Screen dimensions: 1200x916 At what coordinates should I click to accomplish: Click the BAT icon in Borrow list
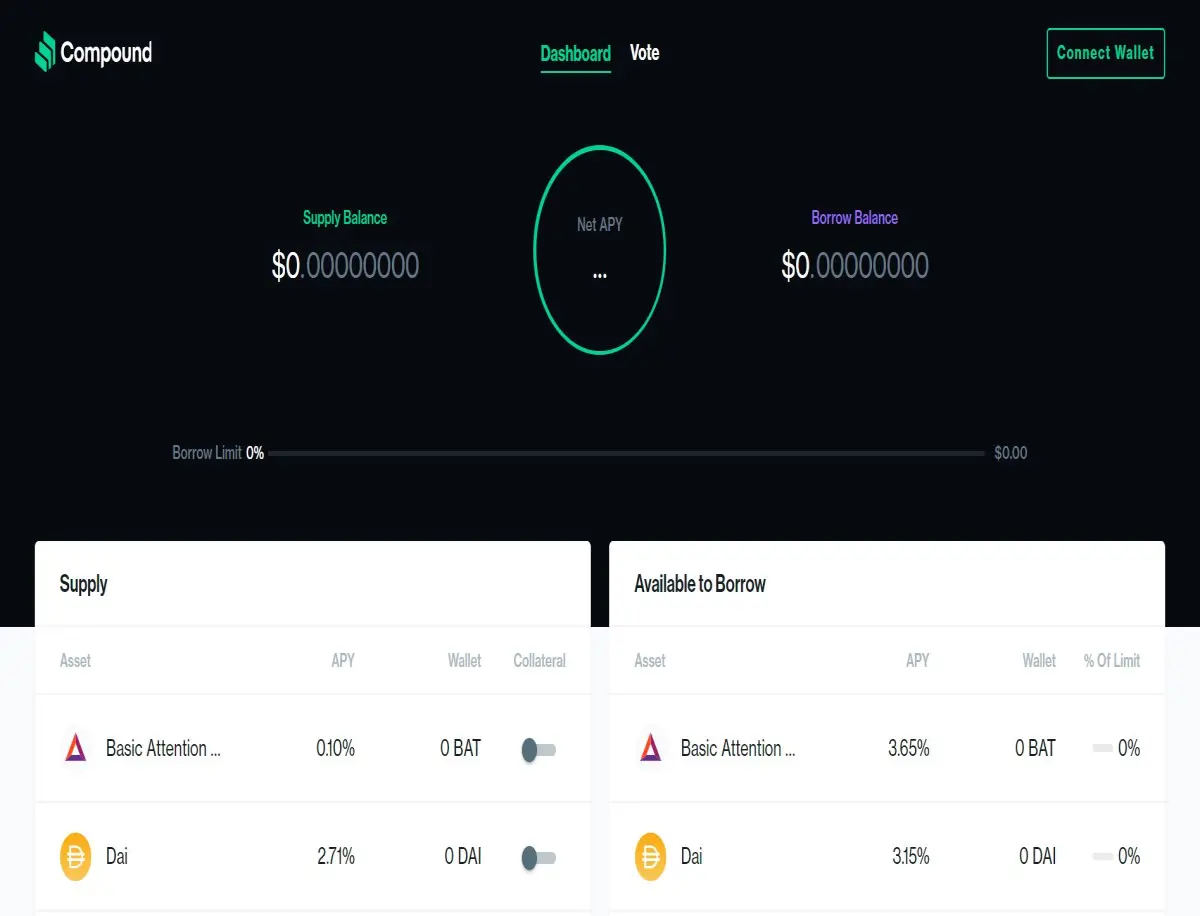pyautogui.click(x=650, y=748)
